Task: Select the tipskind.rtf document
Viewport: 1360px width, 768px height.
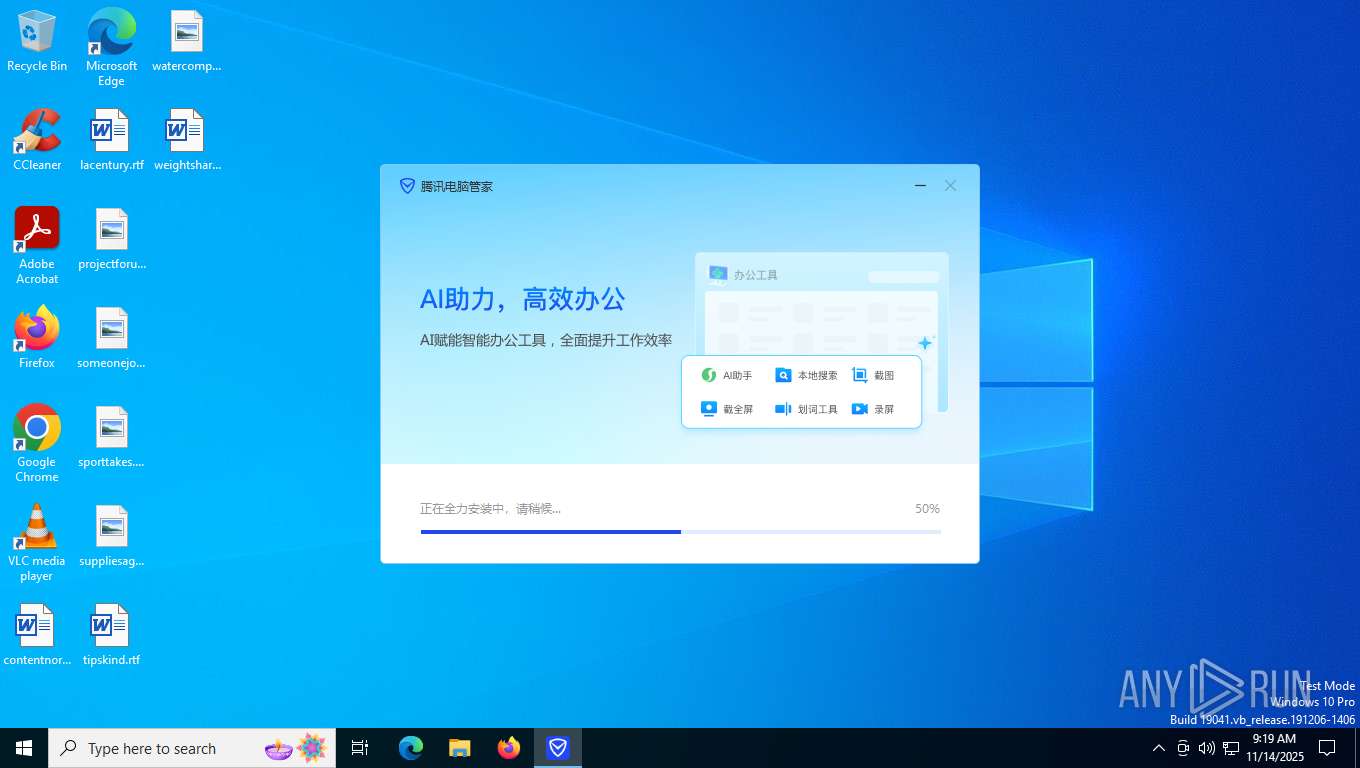Action: (111, 635)
